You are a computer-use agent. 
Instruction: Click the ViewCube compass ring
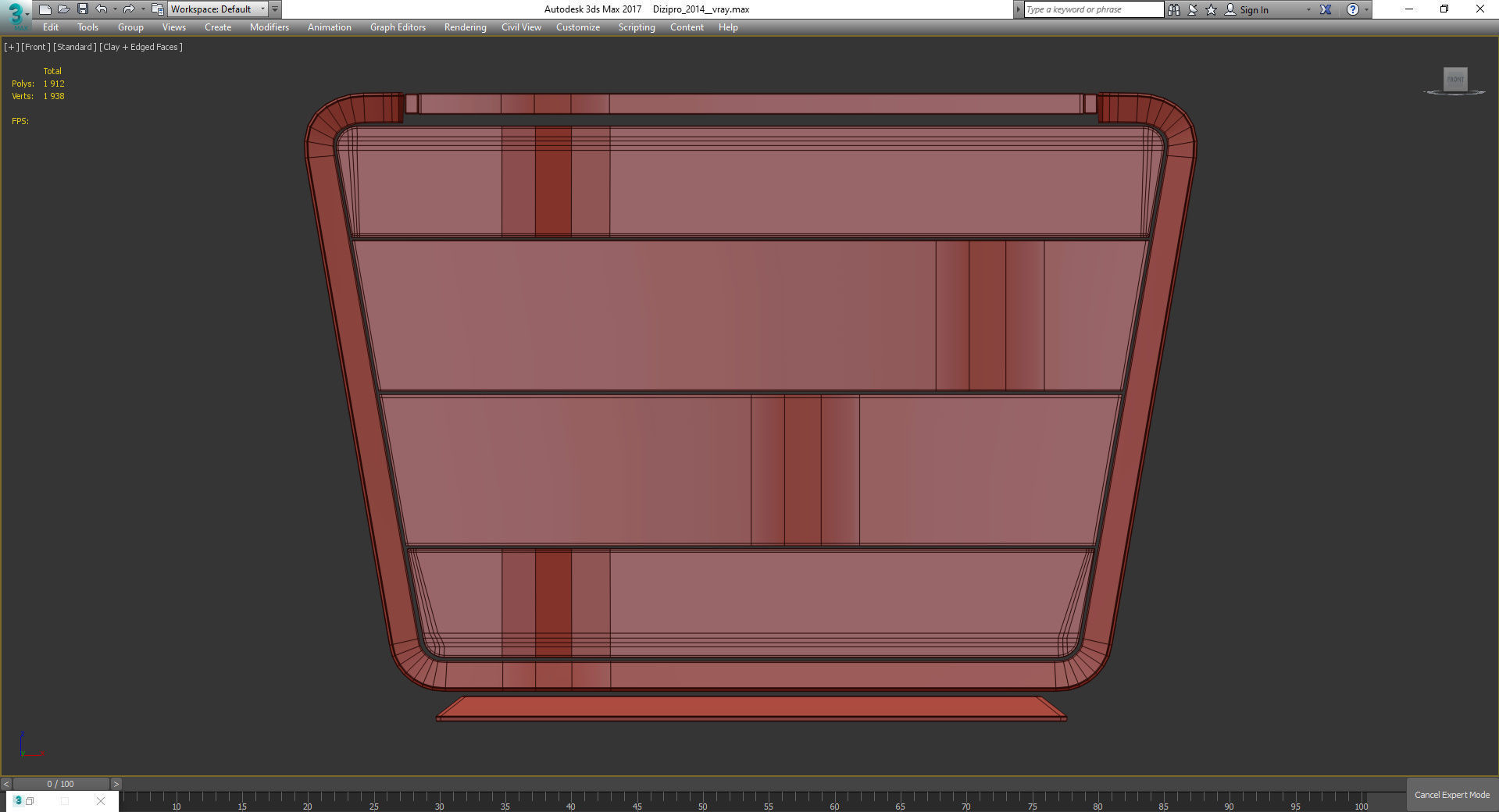click(1454, 93)
